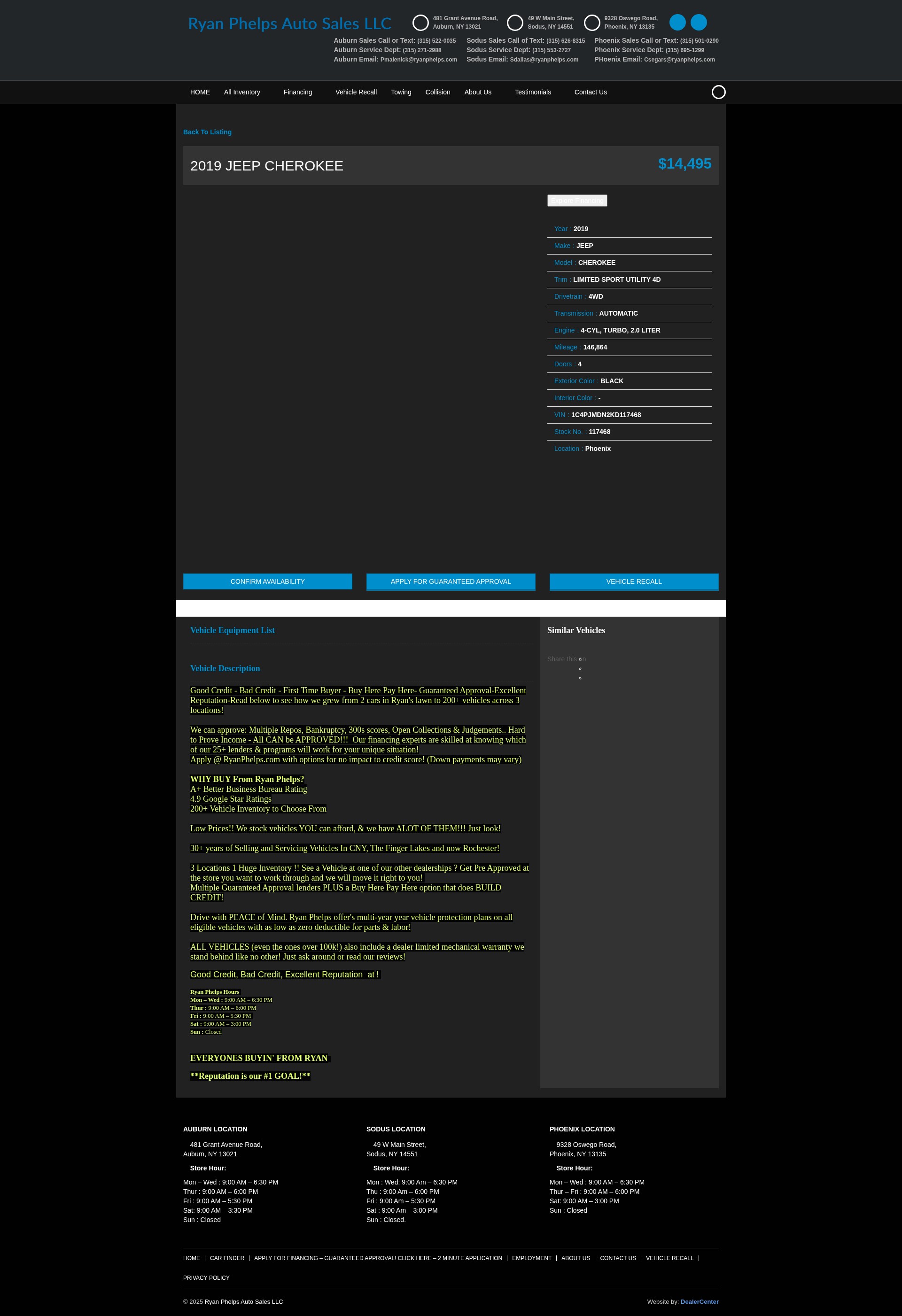Click the footer EMPLOYMENT link
902x1316 pixels.
coord(531,1258)
